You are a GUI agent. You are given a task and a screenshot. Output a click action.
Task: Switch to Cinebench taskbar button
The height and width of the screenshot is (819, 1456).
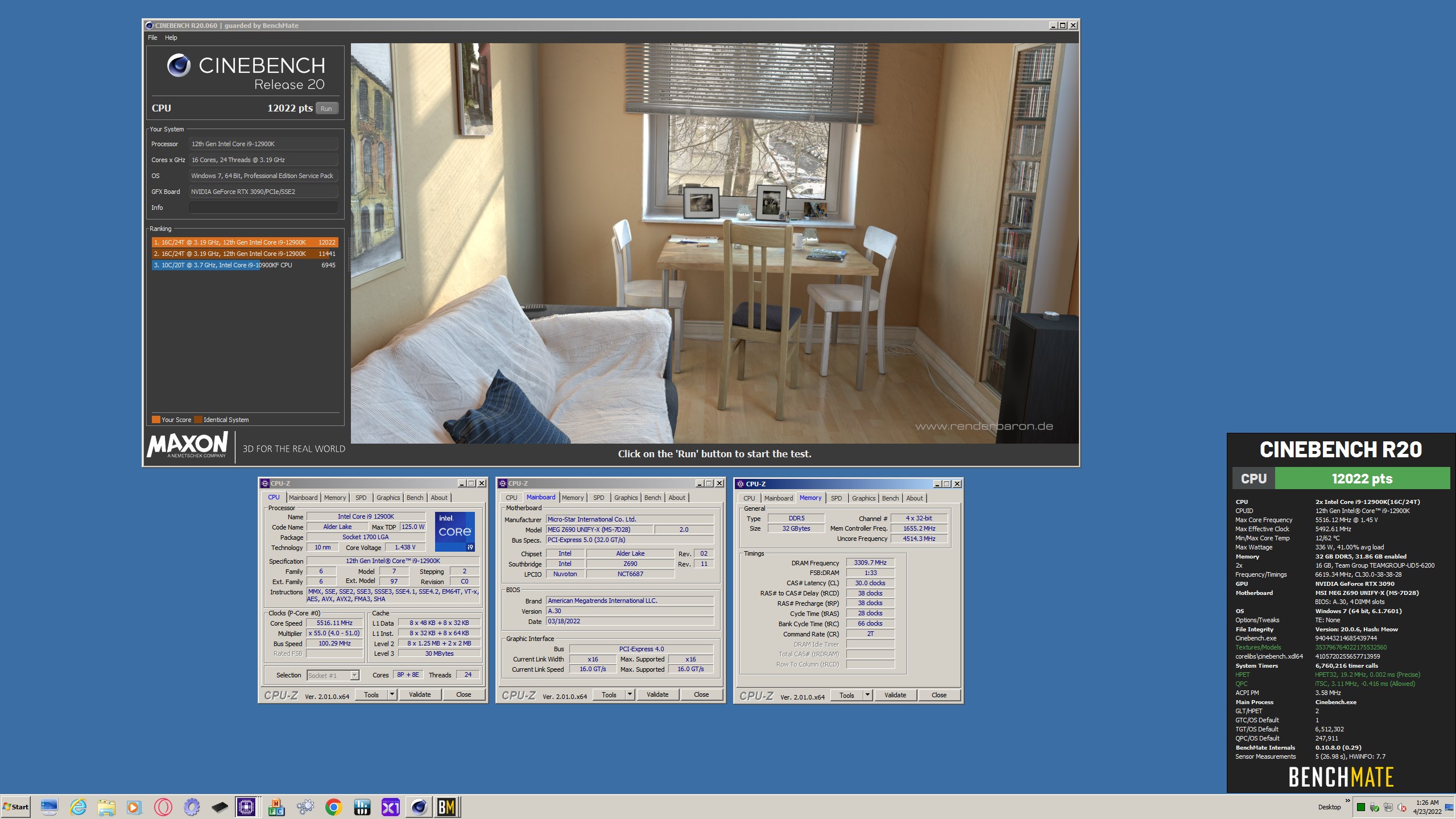[419, 806]
